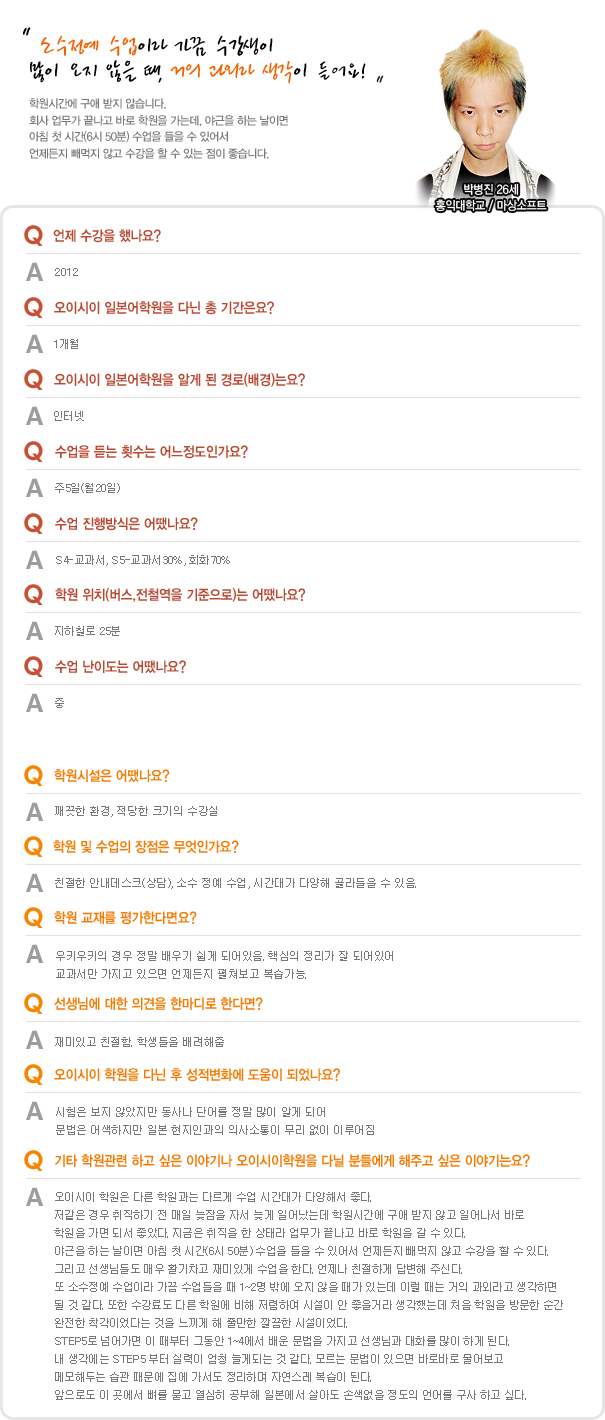Click the question about 성적변화에 도움이 되었나요

pyautogui.click(x=197, y=1075)
